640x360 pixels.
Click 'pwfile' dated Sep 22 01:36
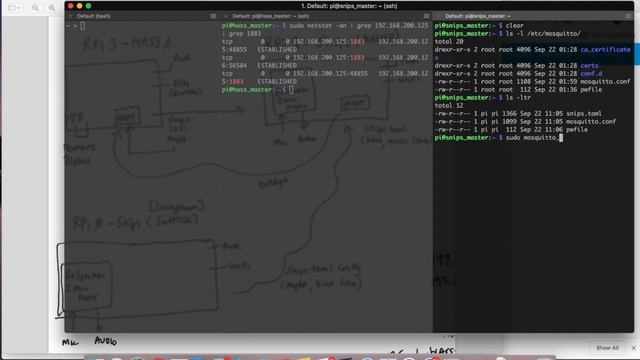click(x=591, y=89)
